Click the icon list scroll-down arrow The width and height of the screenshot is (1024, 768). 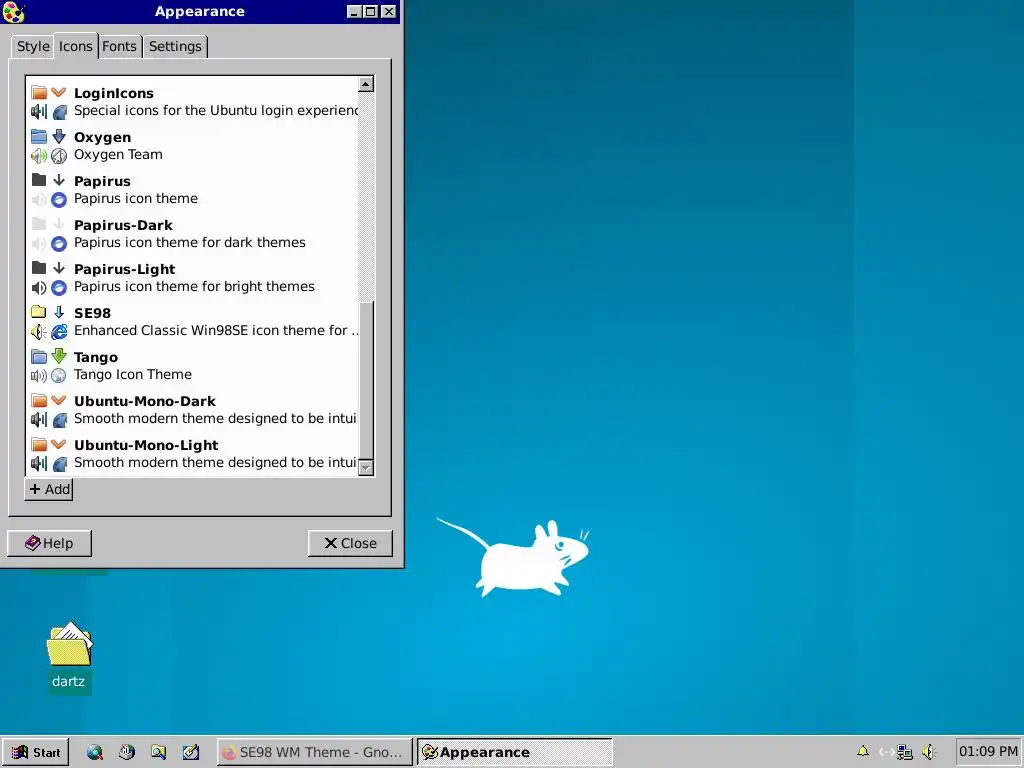[366, 468]
